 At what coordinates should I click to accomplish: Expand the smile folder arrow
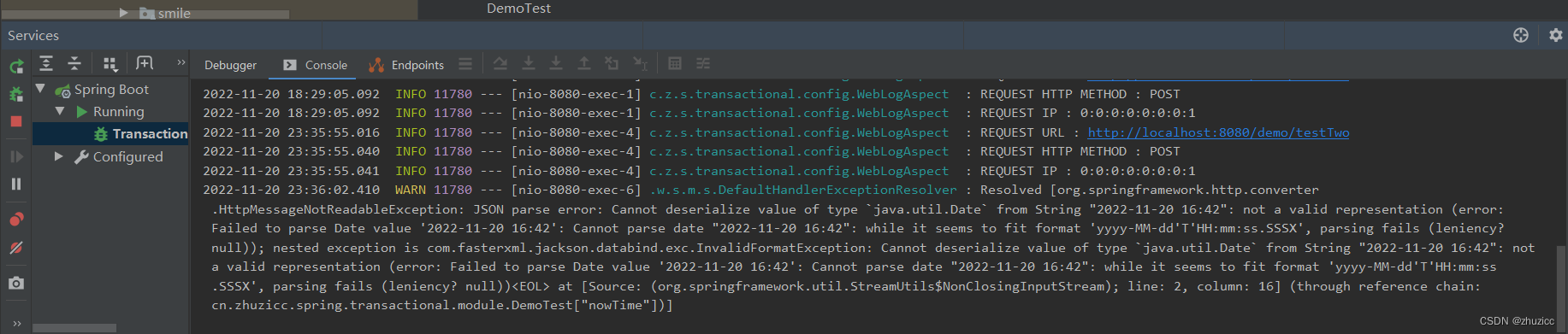click(123, 13)
